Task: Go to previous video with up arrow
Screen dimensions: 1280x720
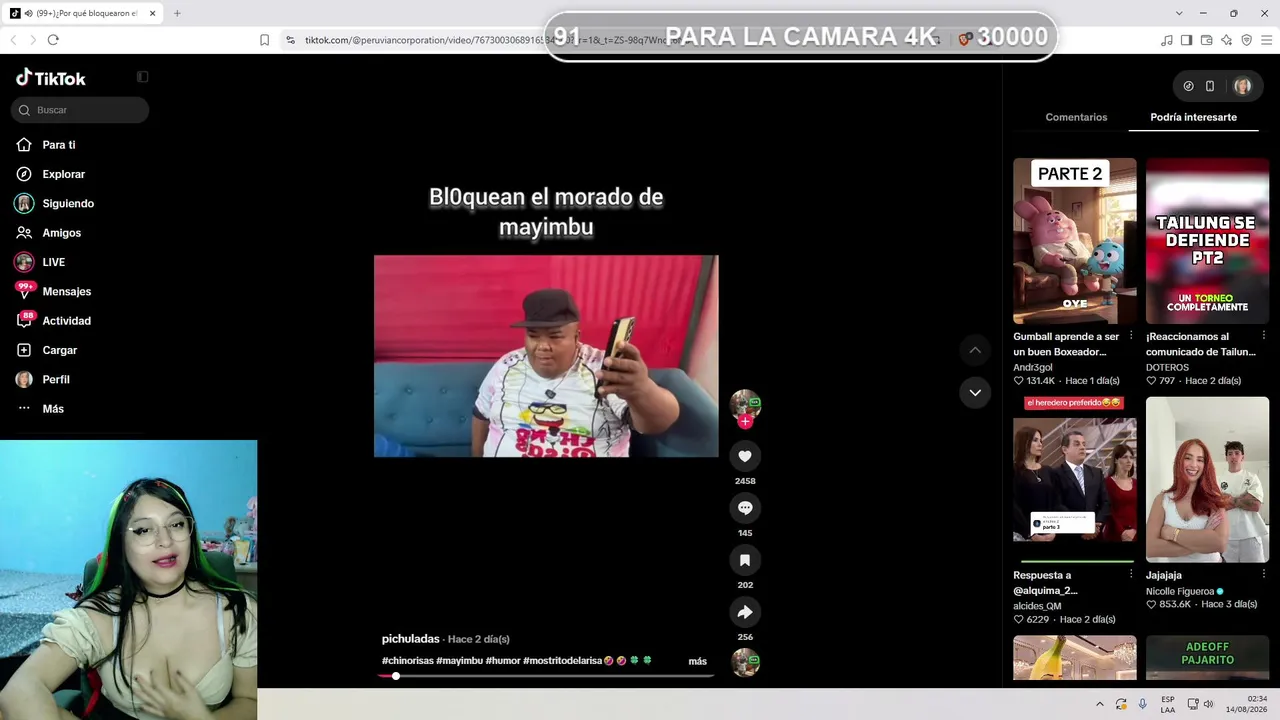Action: (x=975, y=350)
